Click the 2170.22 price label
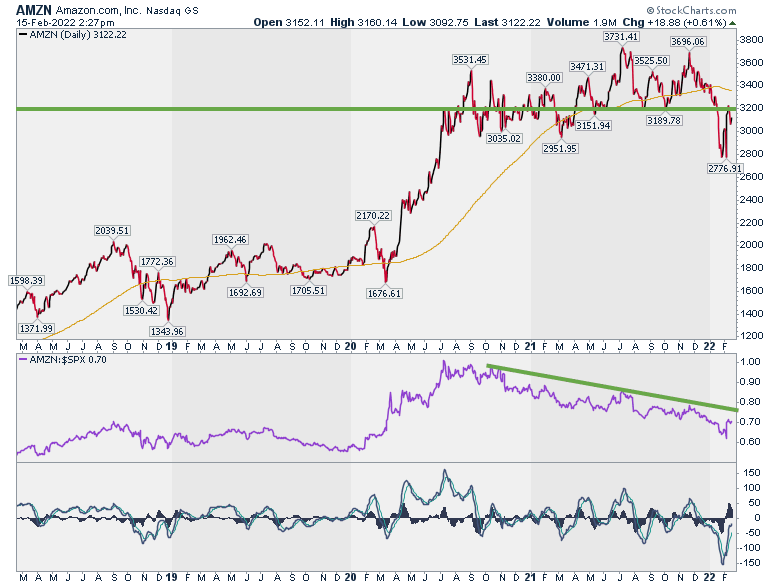This screenshot has width=780, height=586. click(x=373, y=215)
